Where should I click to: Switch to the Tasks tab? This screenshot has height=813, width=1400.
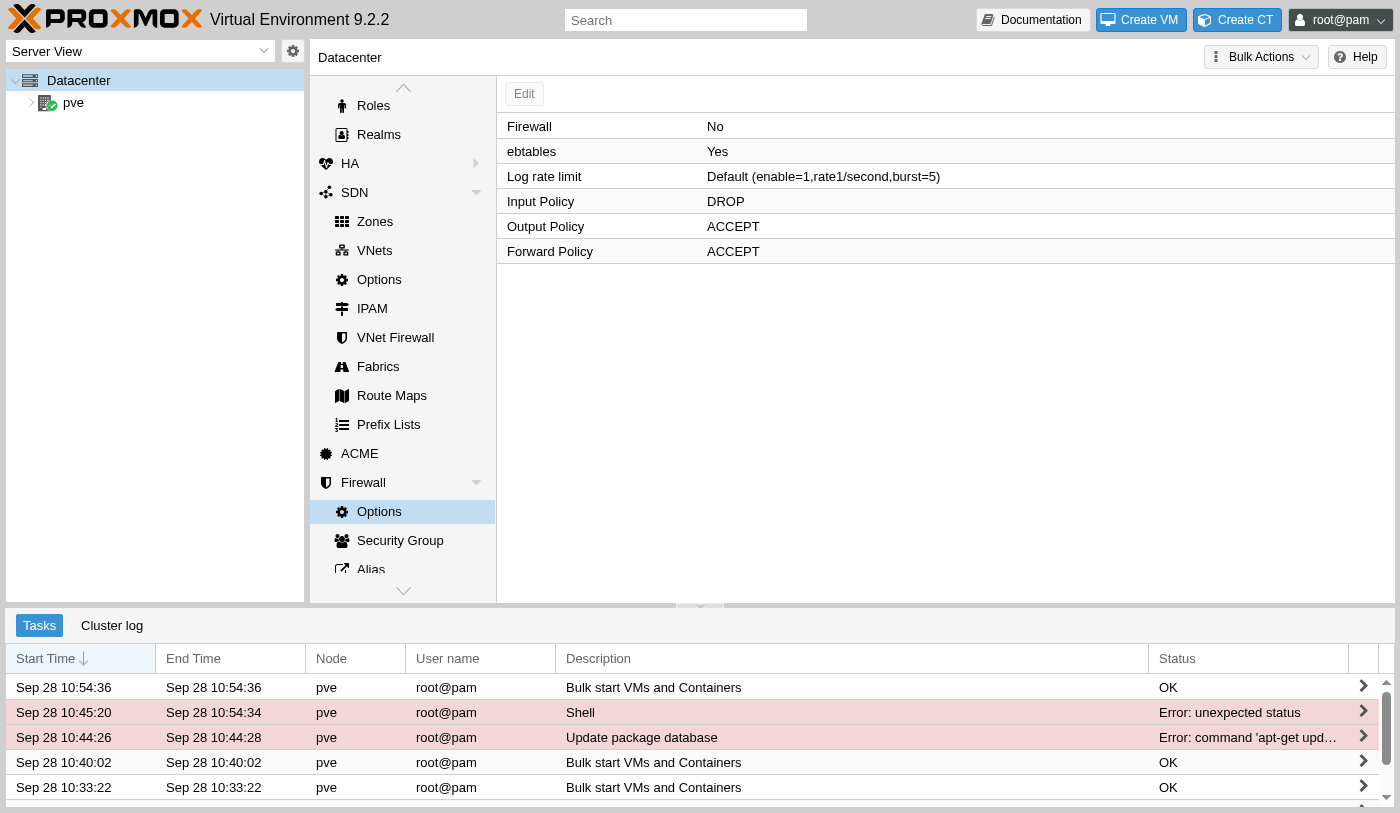(39, 625)
